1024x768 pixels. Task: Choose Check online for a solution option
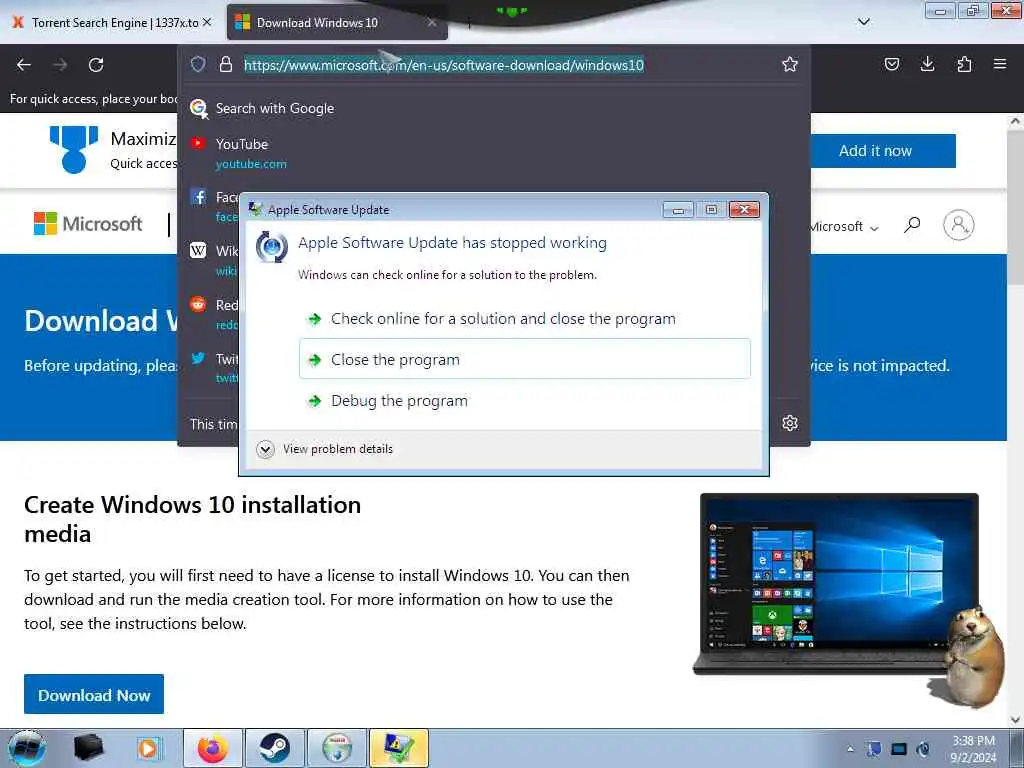tap(525, 319)
